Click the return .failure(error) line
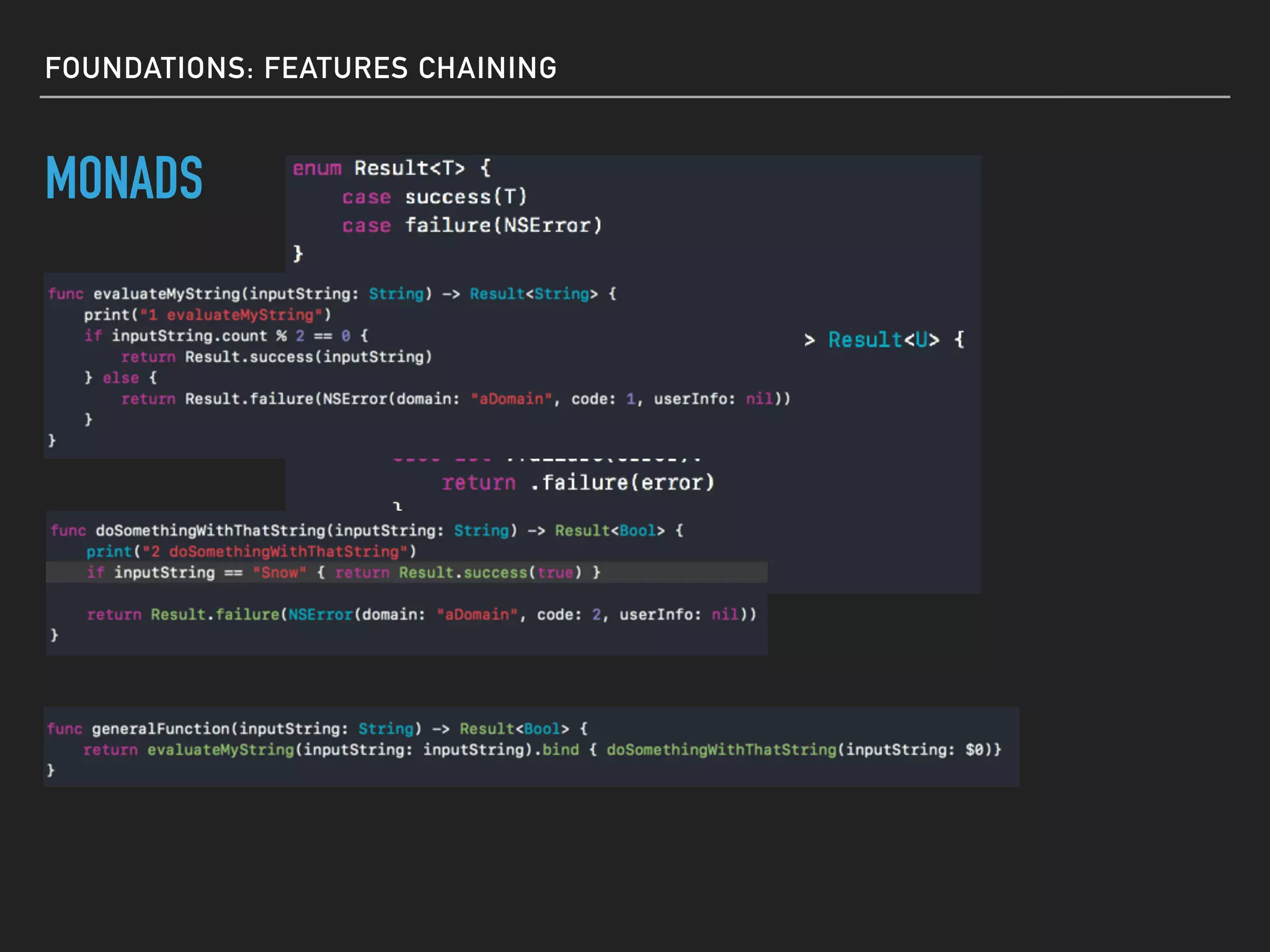Screen dimensions: 1270x952 pos(578,483)
